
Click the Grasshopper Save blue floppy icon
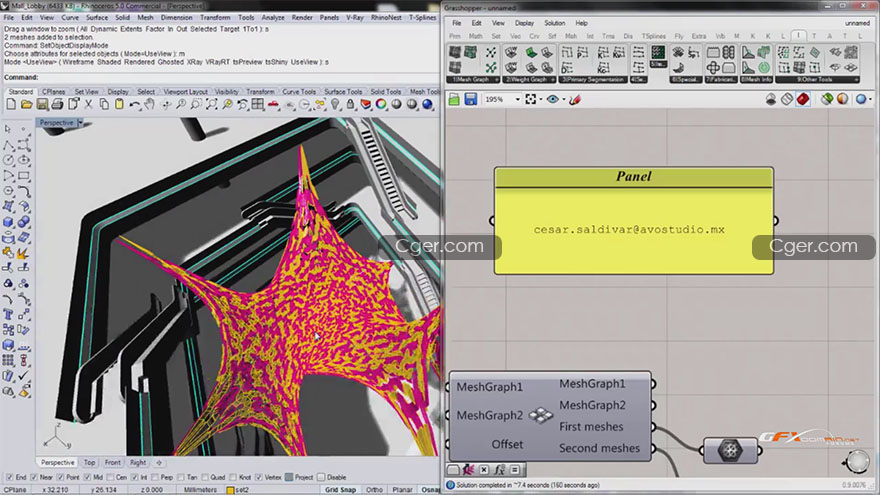point(470,100)
